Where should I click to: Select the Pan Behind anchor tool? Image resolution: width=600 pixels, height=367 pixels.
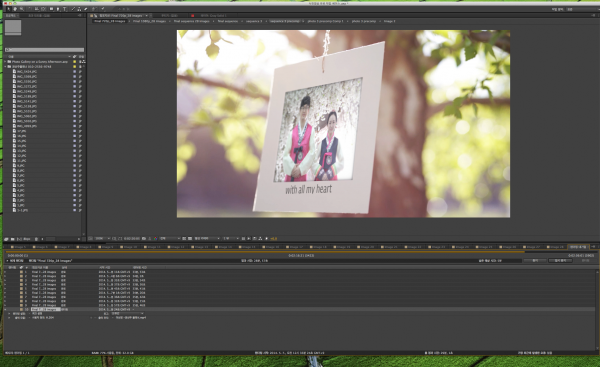[44, 9]
